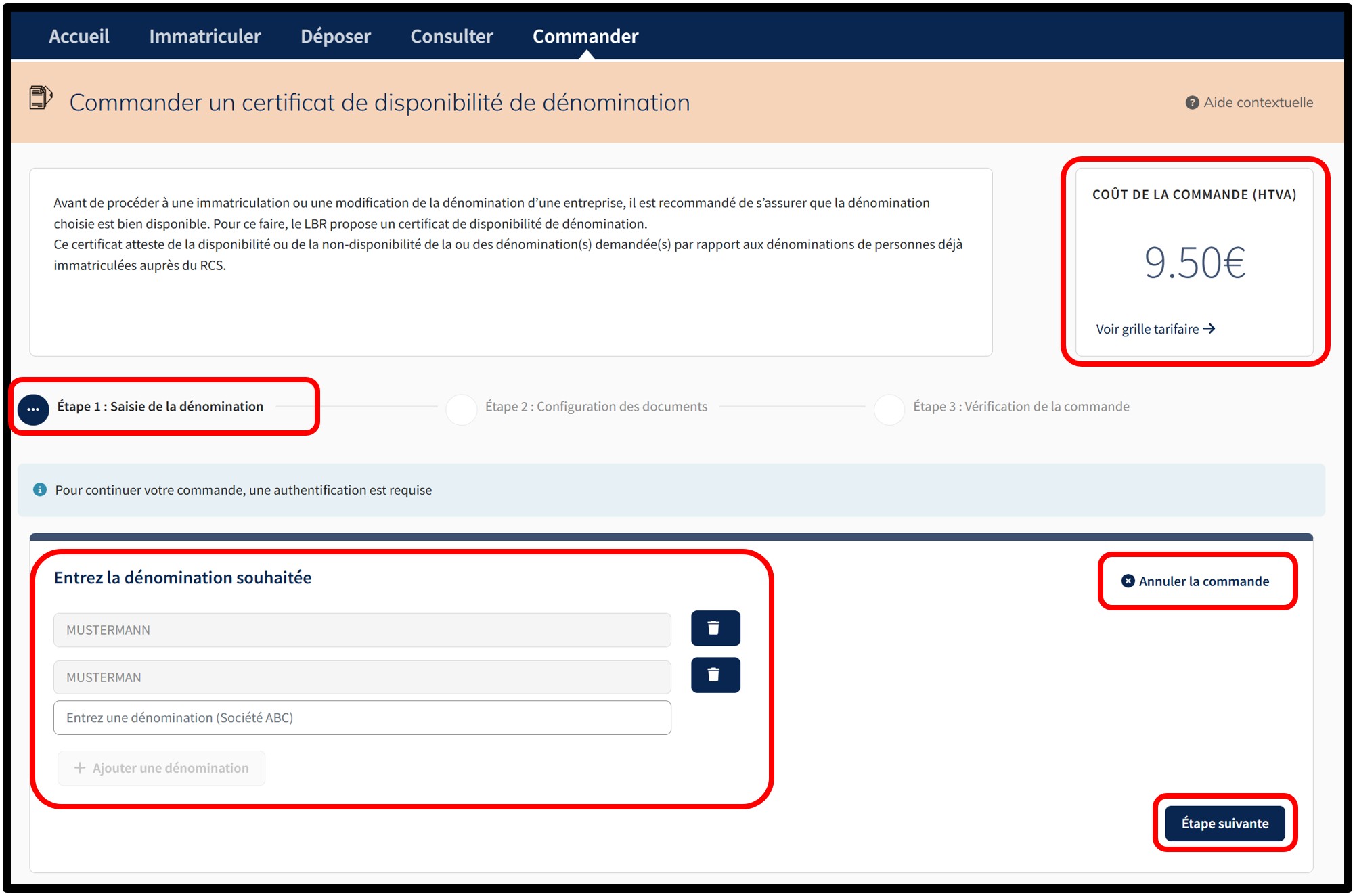Open the Voir grille tarifaire link
1355x896 pixels.
(x=1147, y=329)
